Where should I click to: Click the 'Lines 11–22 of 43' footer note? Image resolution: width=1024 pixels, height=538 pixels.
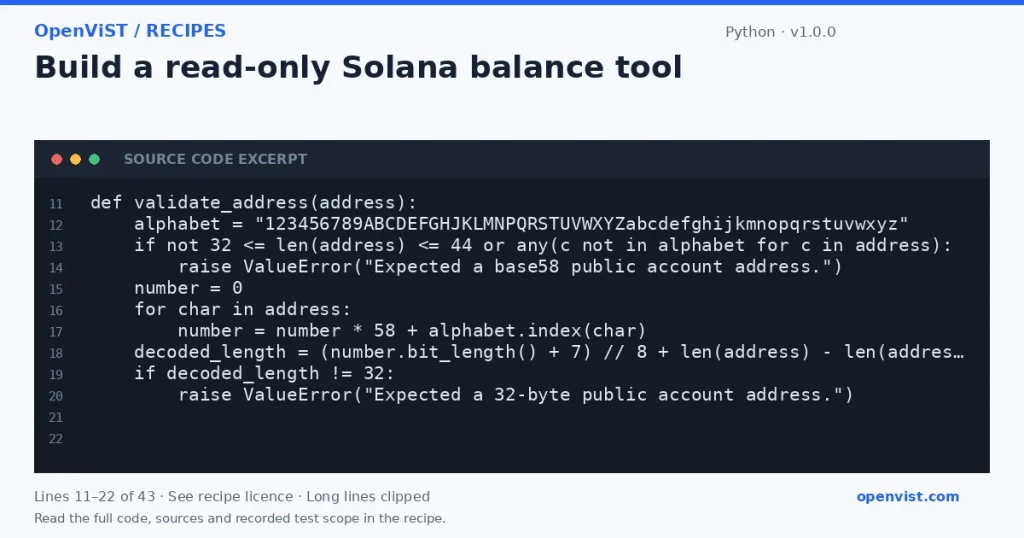232,497
